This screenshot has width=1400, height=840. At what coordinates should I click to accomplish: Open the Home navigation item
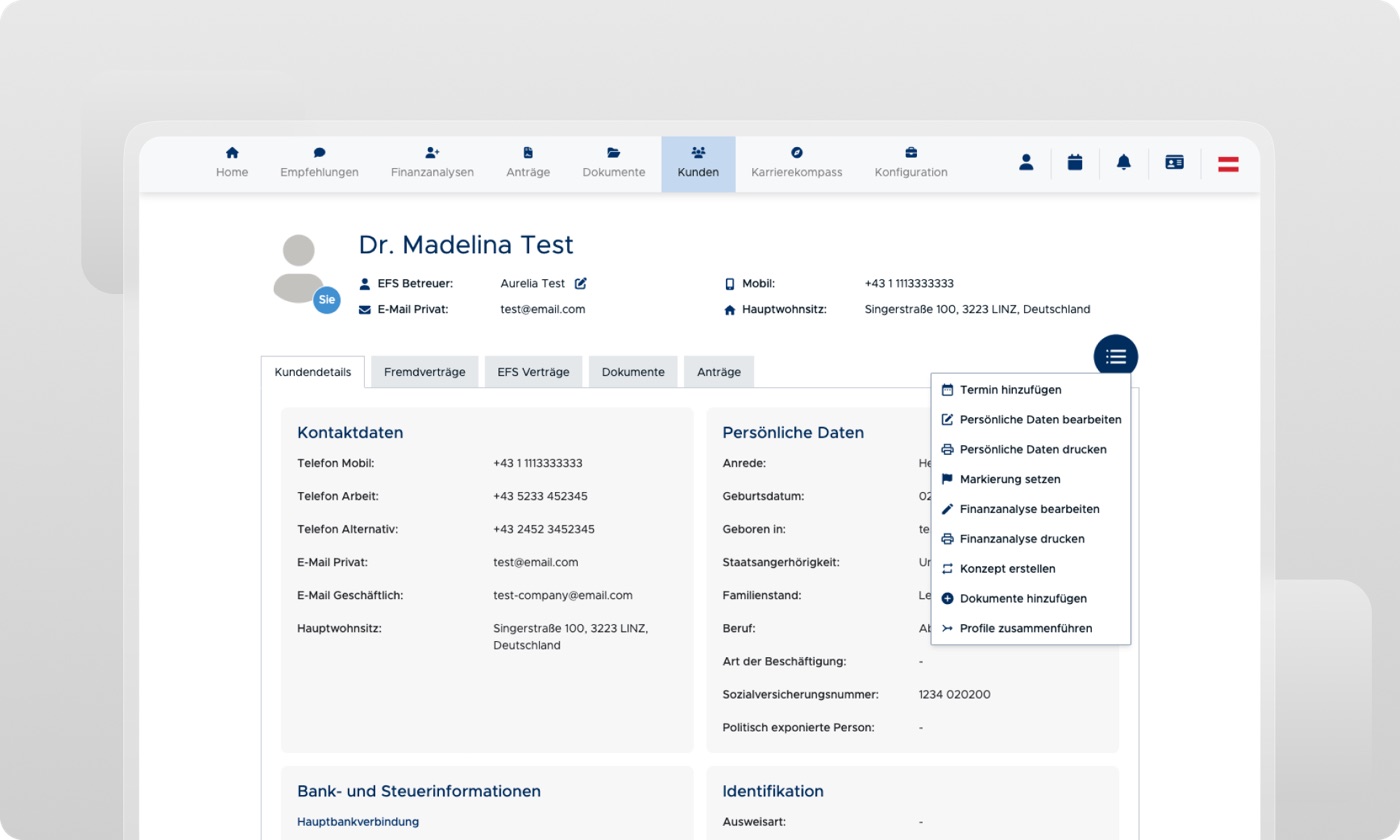(x=232, y=164)
